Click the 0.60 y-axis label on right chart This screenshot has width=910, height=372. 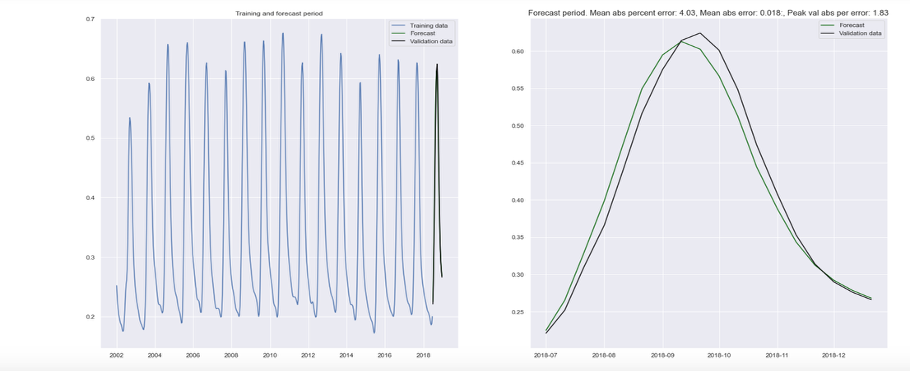click(518, 52)
